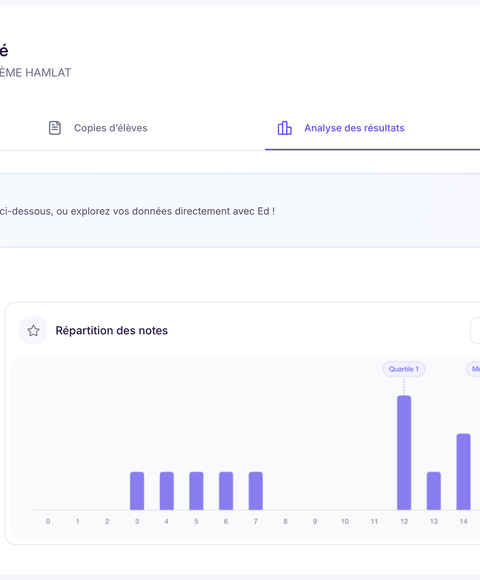The width and height of the screenshot is (480, 580).
Task: Click the axis label 8
Action: click(x=285, y=521)
